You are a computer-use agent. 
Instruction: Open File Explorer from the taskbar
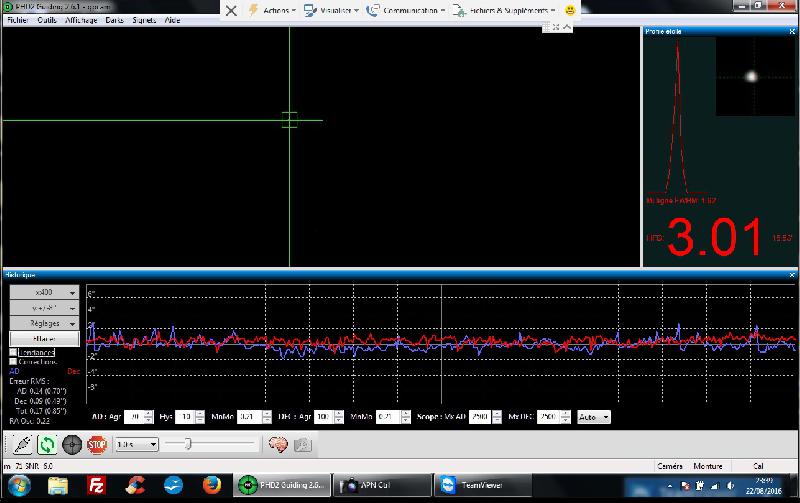click(x=58, y=485)
